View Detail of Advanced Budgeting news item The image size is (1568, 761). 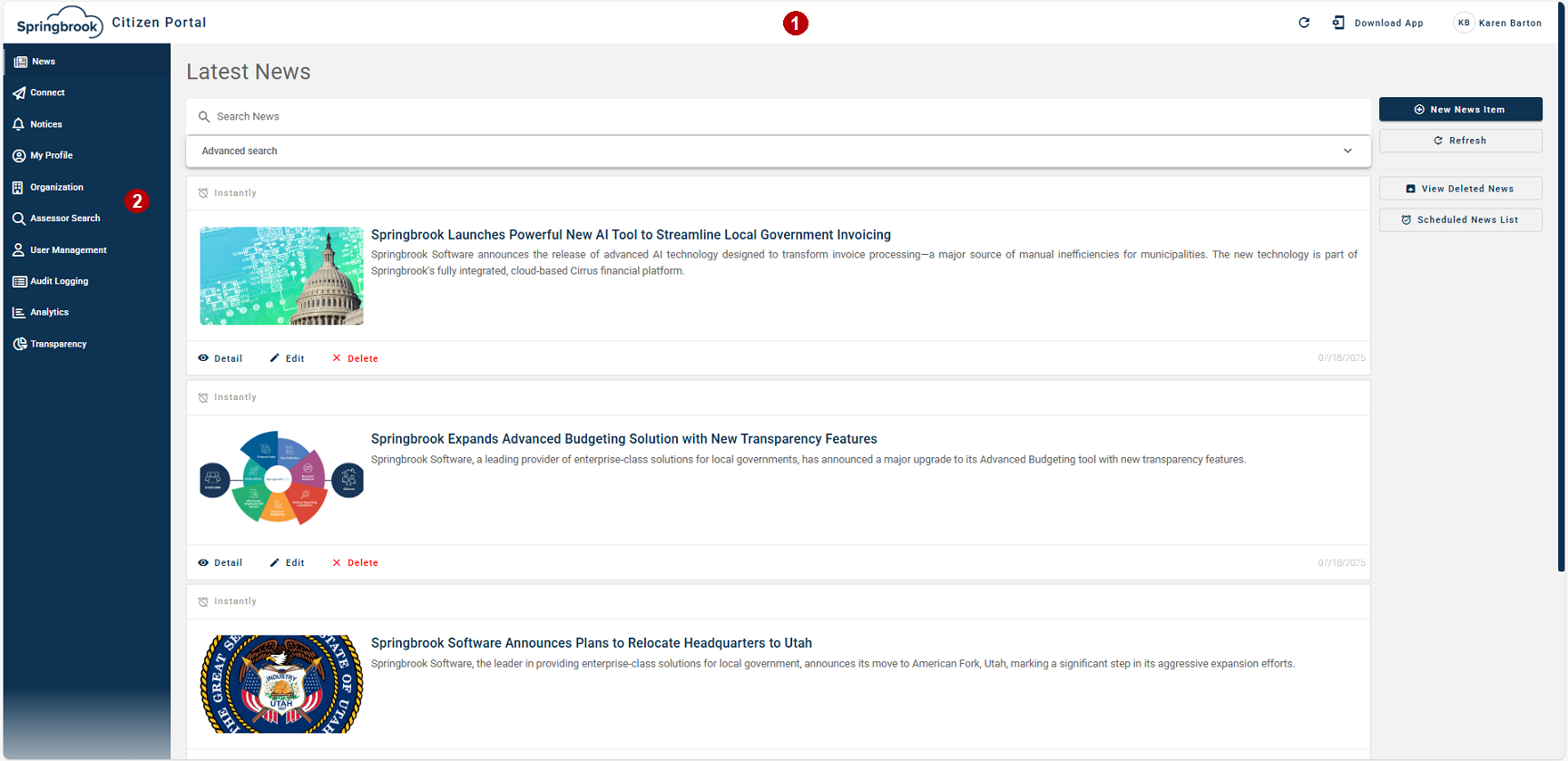point(220,562)
